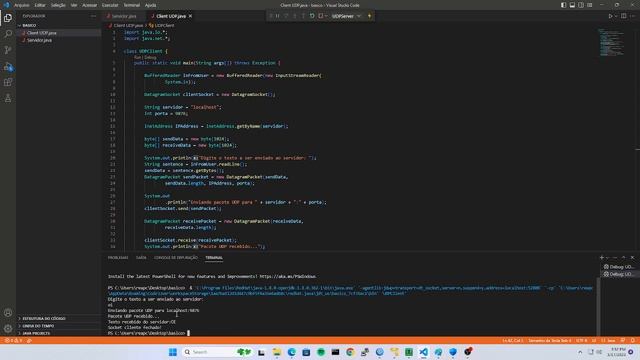640x360 pixels.
Task: Split the editor to the right
Action: pyautogui.click(x=624, y=16)
